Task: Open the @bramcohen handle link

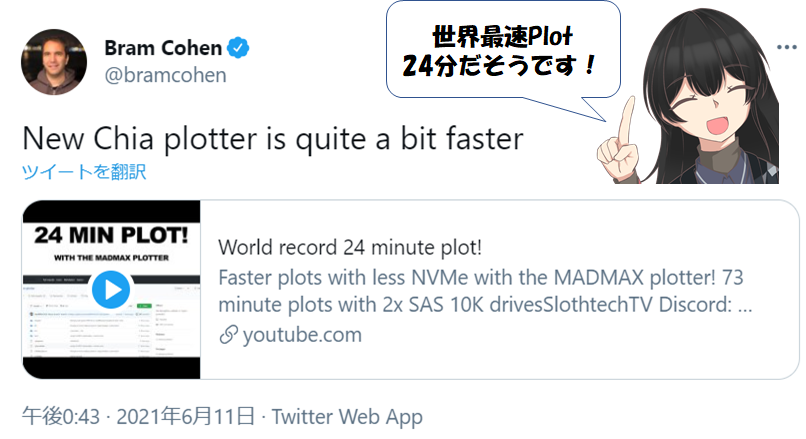Action: point(166,75)
